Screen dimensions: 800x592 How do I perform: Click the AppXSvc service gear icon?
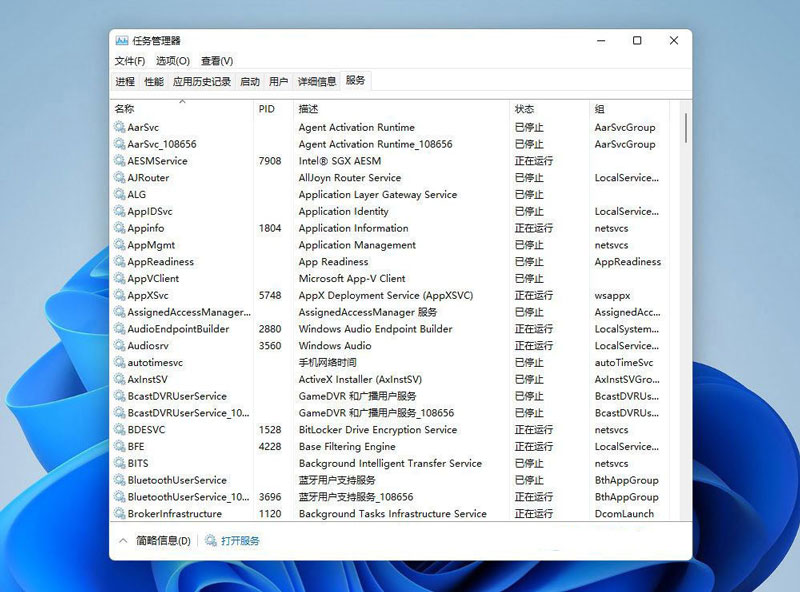(x=120, y=296)
